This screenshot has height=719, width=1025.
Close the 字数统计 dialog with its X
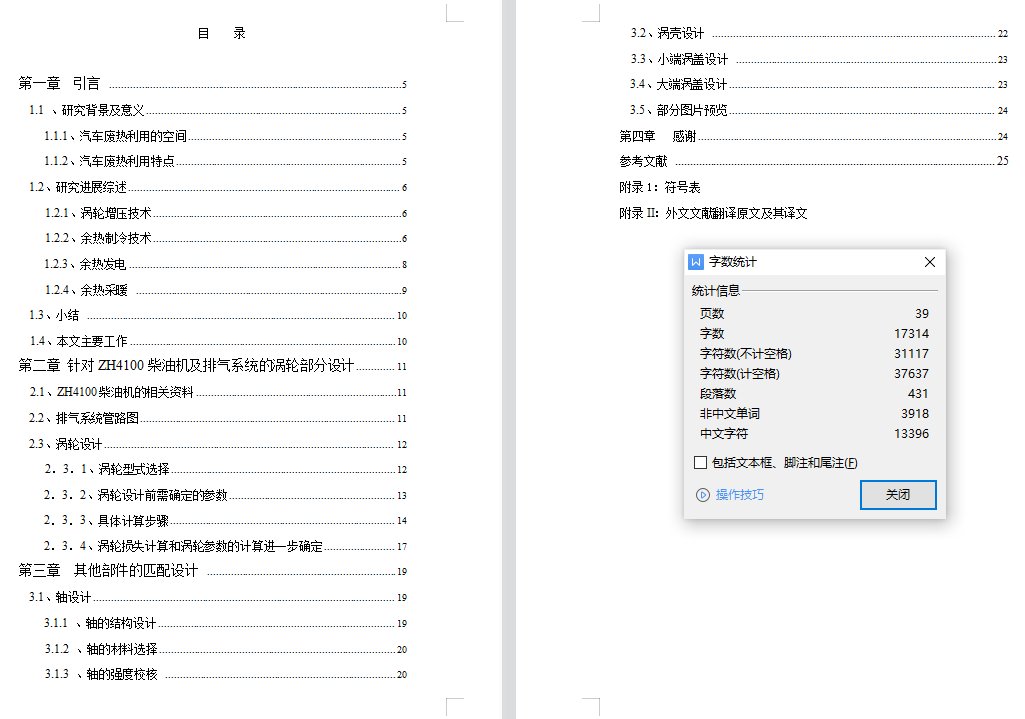tap(929, 261)
